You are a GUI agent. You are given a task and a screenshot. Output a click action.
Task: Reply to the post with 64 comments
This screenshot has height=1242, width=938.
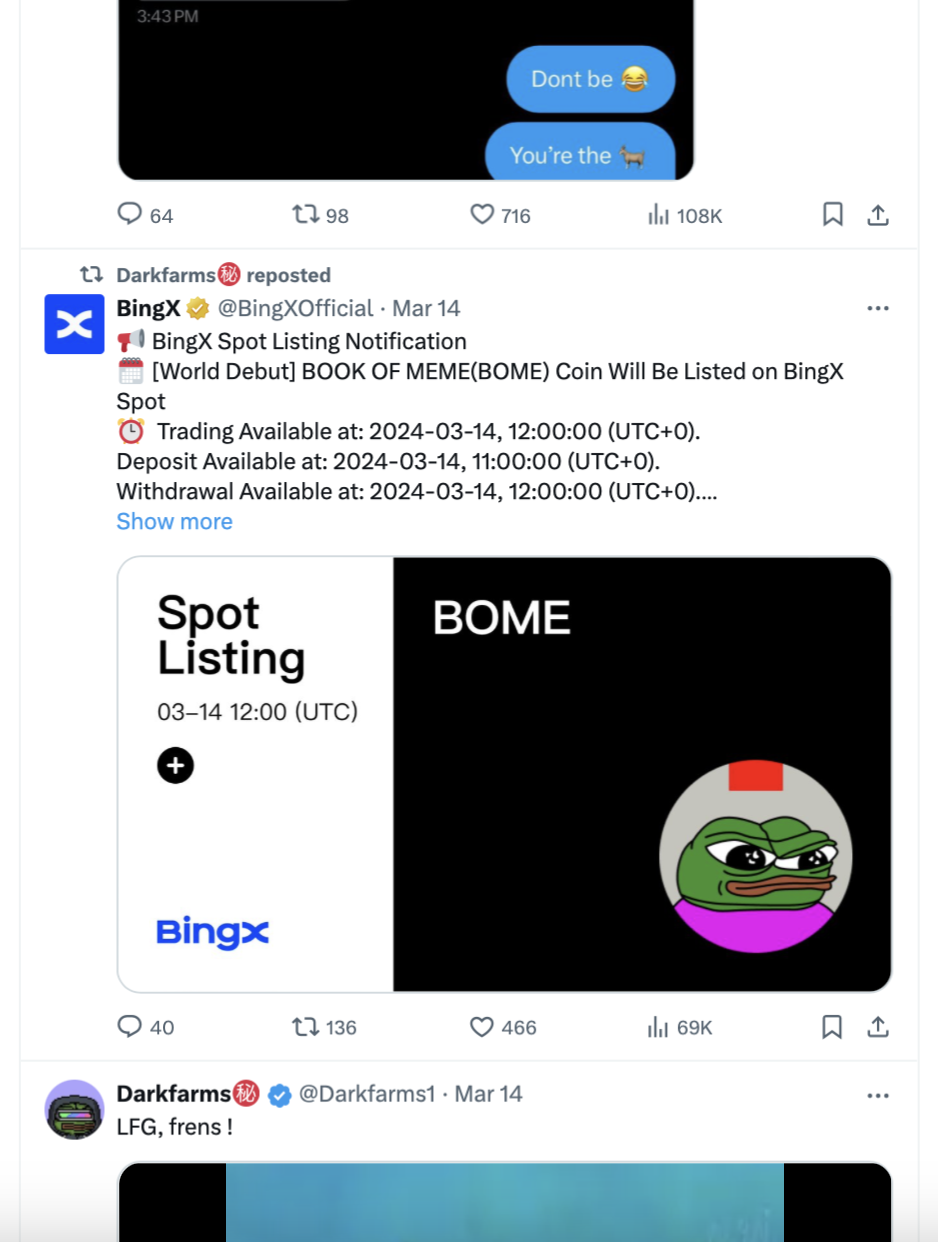pos(131,214)
